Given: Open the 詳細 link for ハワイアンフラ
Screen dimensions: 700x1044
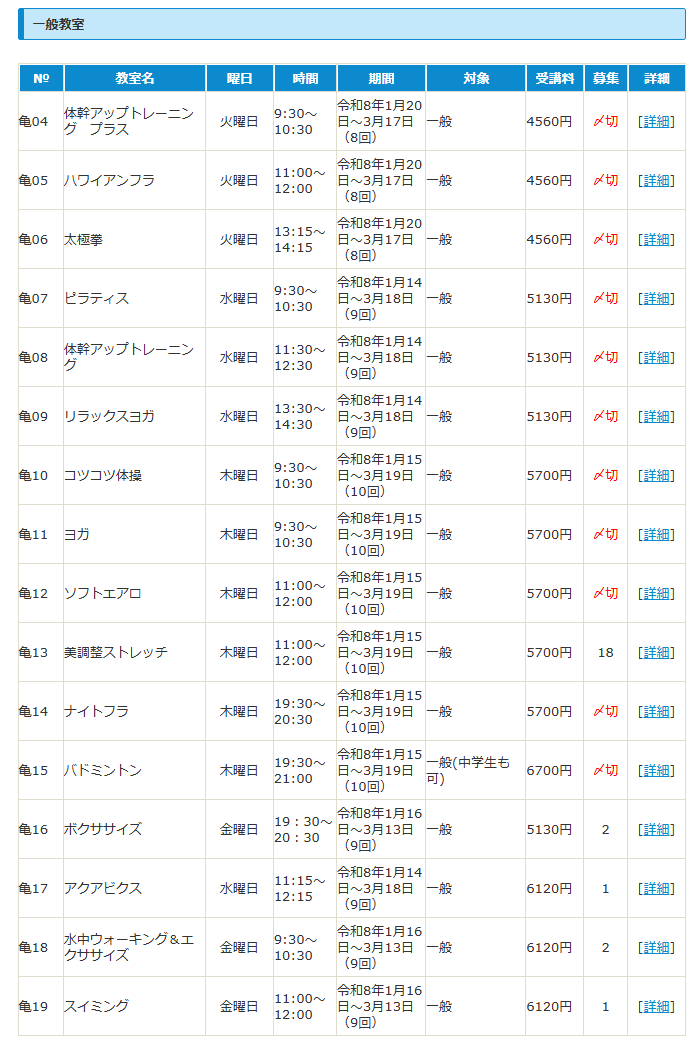Looking at the screenshot, I should coord(656,181).
